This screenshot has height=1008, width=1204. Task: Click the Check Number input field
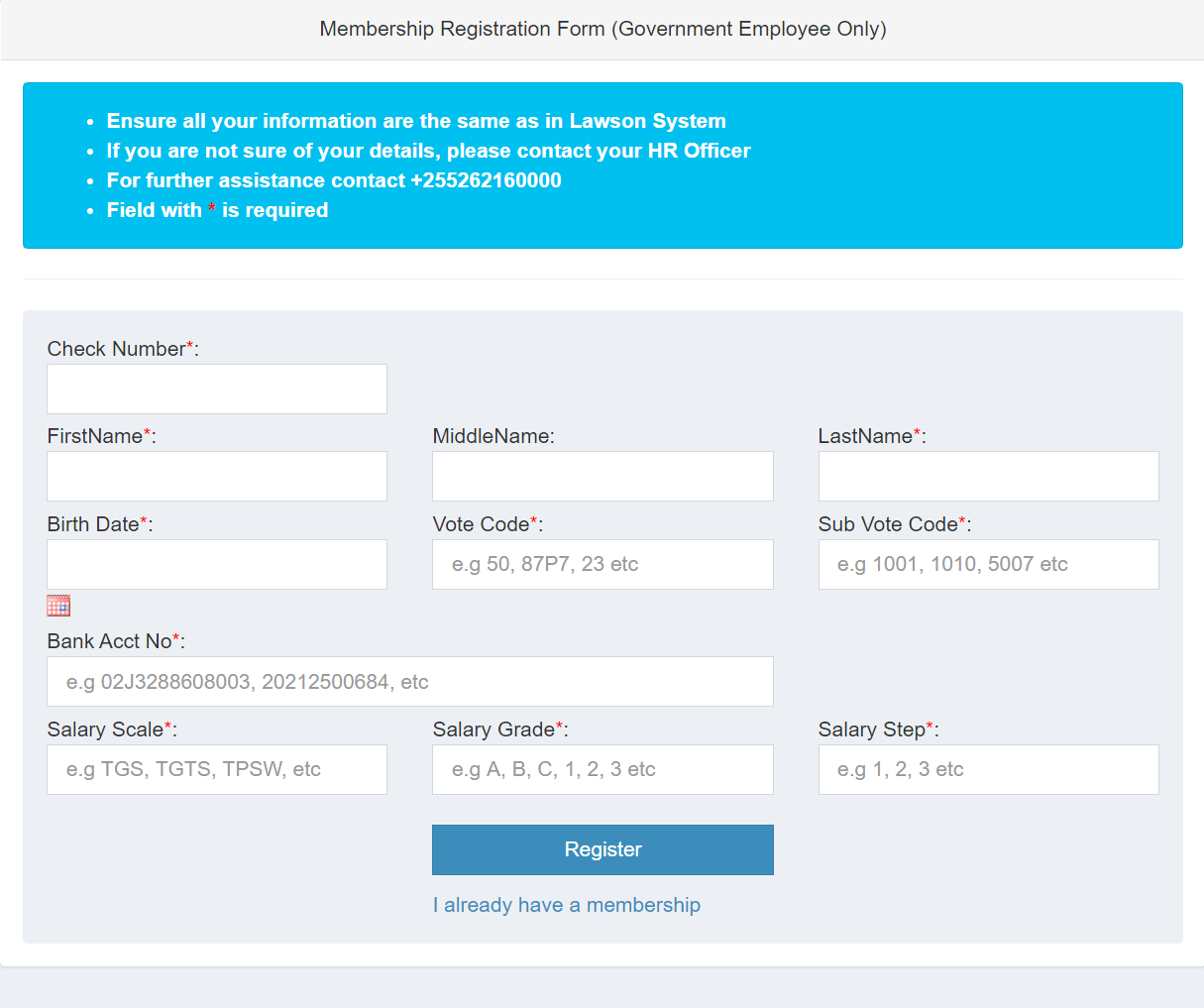(216, 389)
